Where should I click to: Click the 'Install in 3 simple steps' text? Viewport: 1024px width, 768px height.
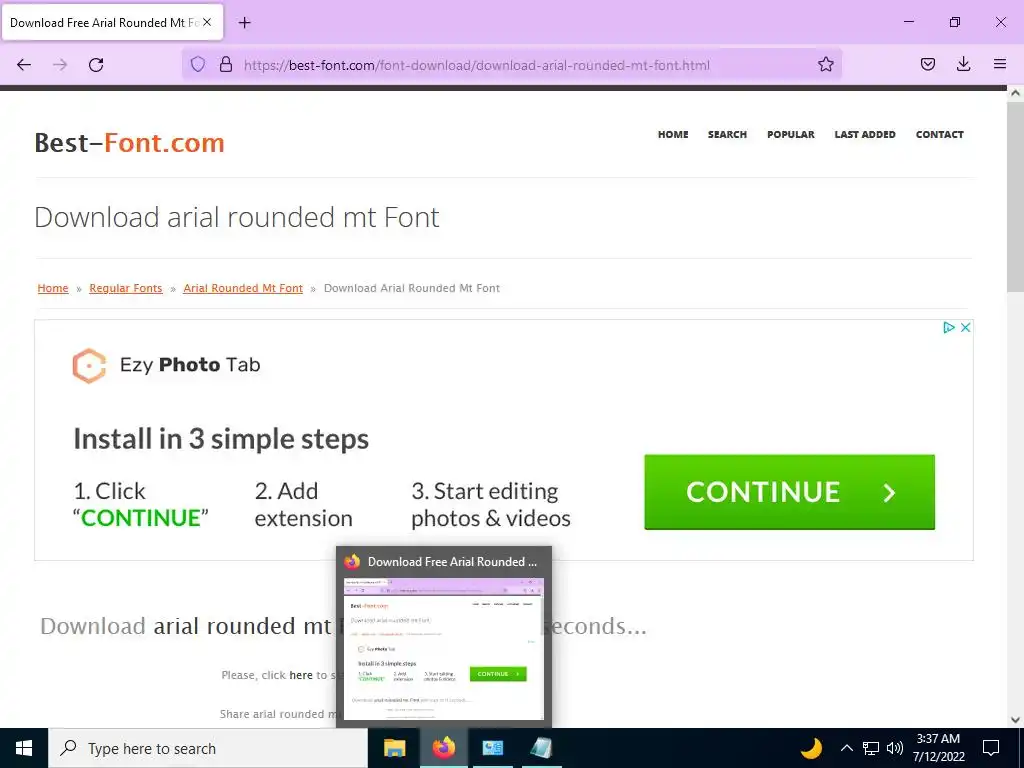tap(221, 439)
